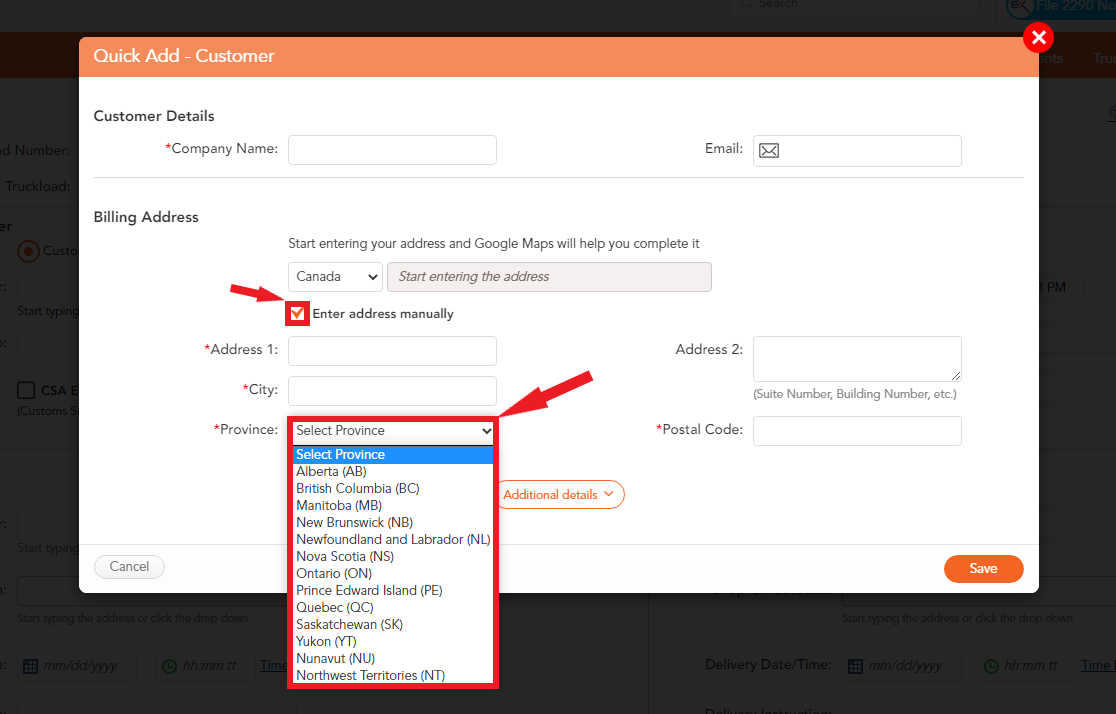This screenshot has height=714, width=1116.
Task: Uncheck the Enter address manually checkbox
Action: point(297,313)
